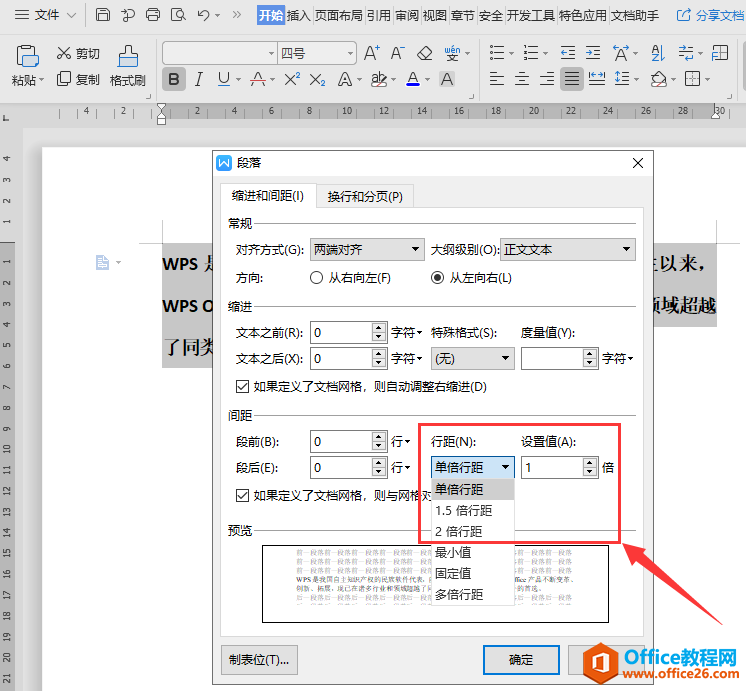The width and height of the screenshot is (746, 691).
Task: Open the 页面布局 ribbon tab
Action: 339,15
